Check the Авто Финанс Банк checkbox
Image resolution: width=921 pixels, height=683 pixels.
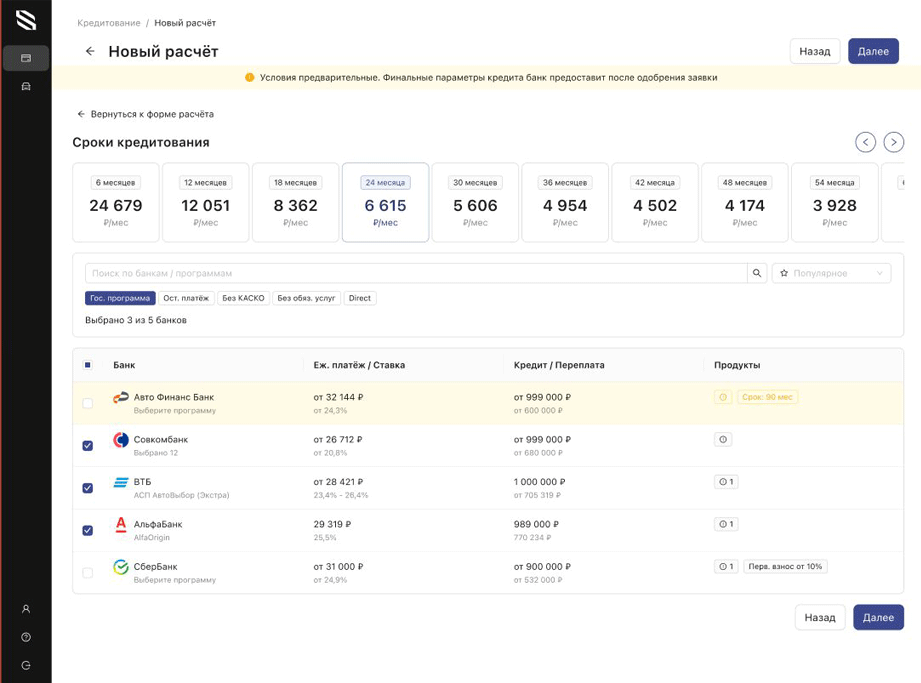tap(88, 403)
